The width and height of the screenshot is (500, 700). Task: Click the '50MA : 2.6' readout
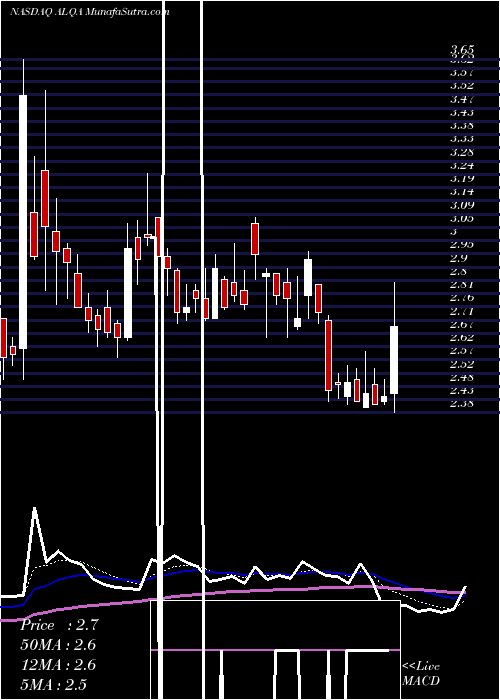pos(59,645)
